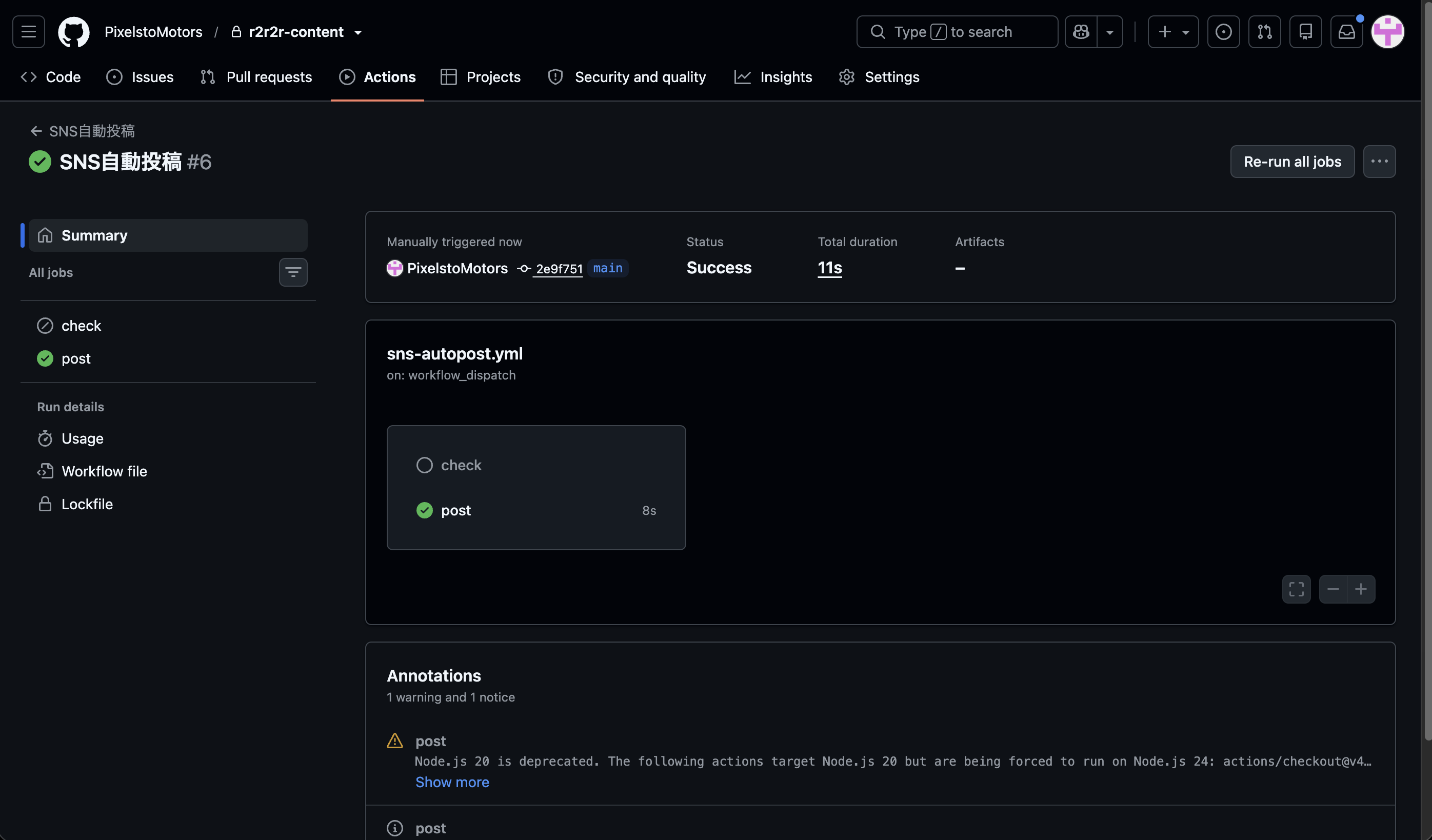Switch to the Pull requests tab

click(x=256, y=77)
